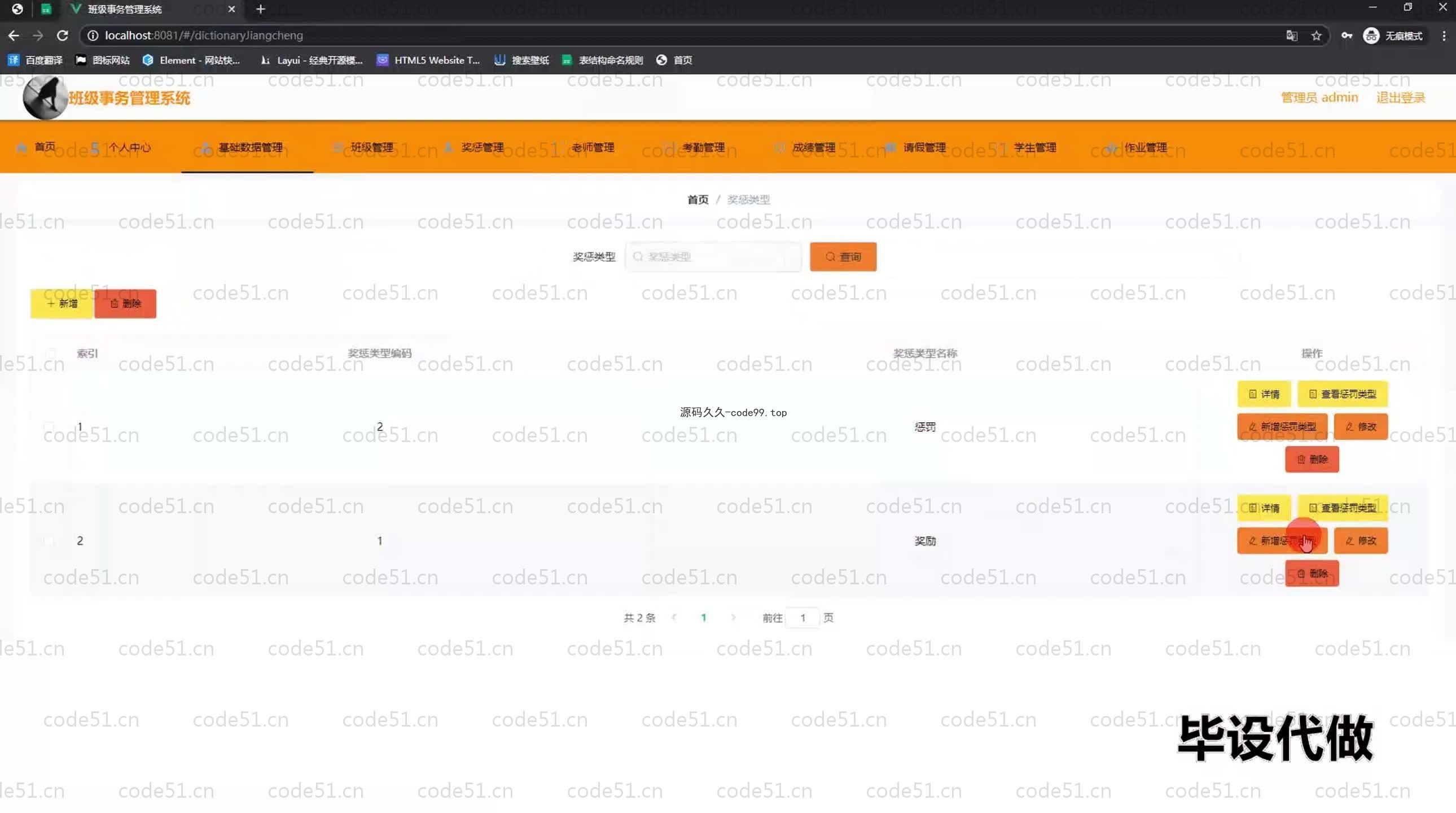Open the Chrome three-dot menu

coord(1444,36)
